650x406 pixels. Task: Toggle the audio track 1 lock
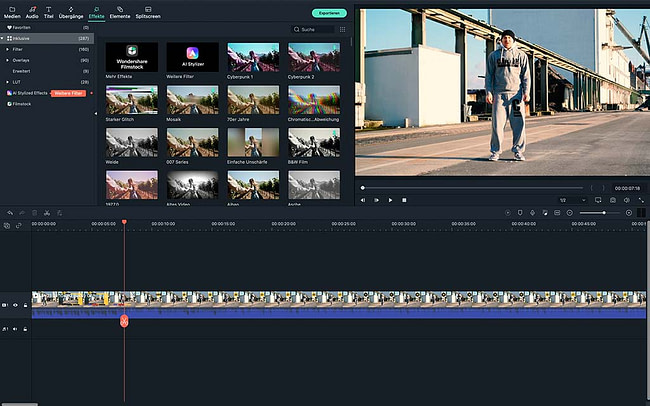tap(25, 329)
